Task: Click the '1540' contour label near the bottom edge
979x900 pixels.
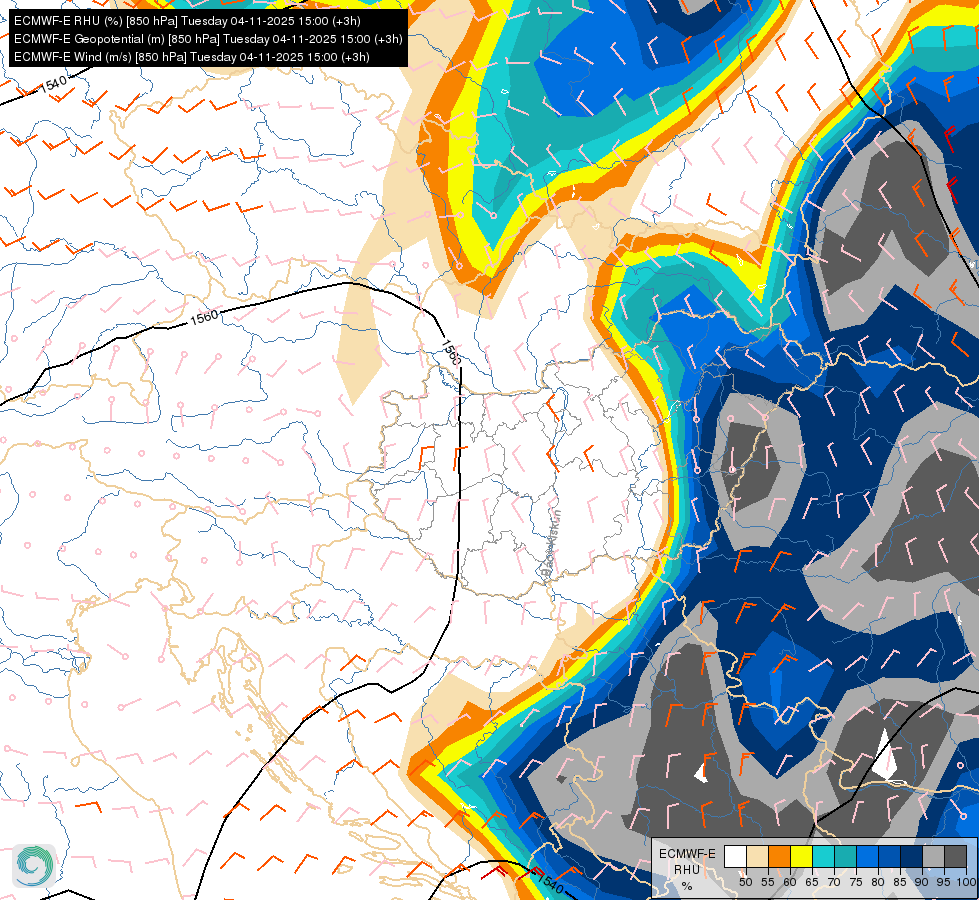Action: 550,883
